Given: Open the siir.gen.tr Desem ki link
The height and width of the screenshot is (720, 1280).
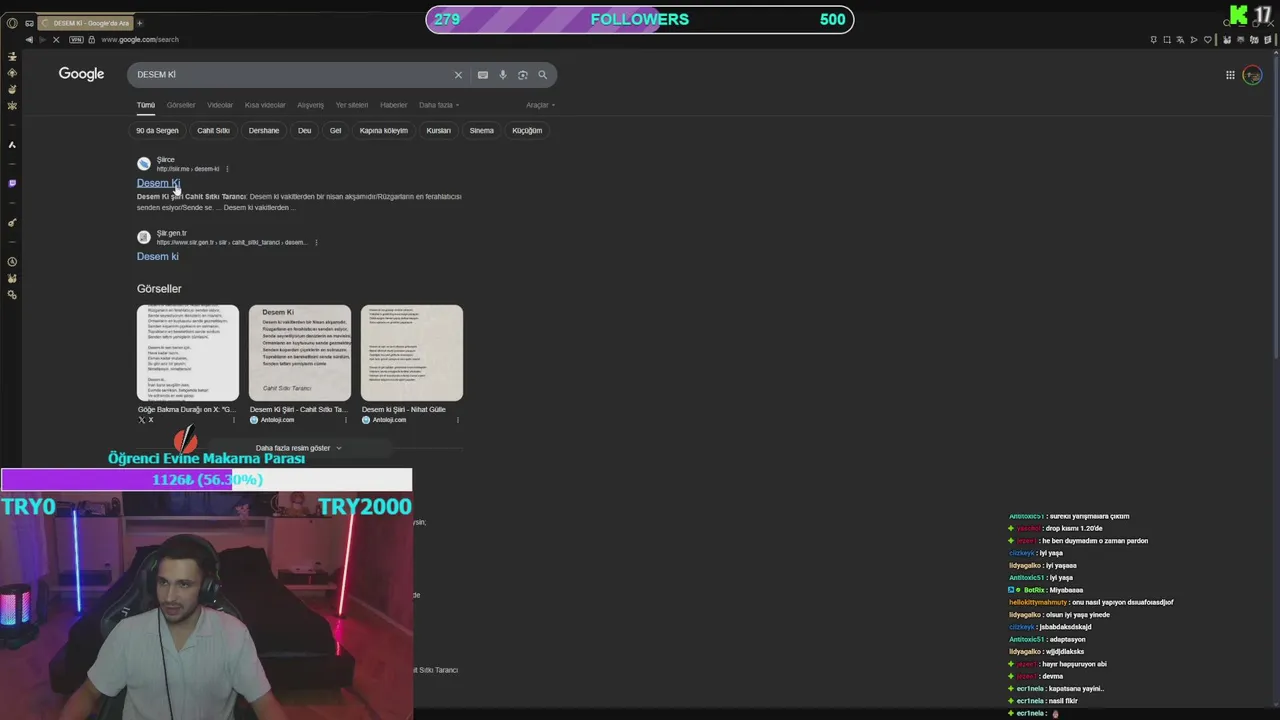Looking at the screenshot, I should pyautogui.click(x=158, y=257).
